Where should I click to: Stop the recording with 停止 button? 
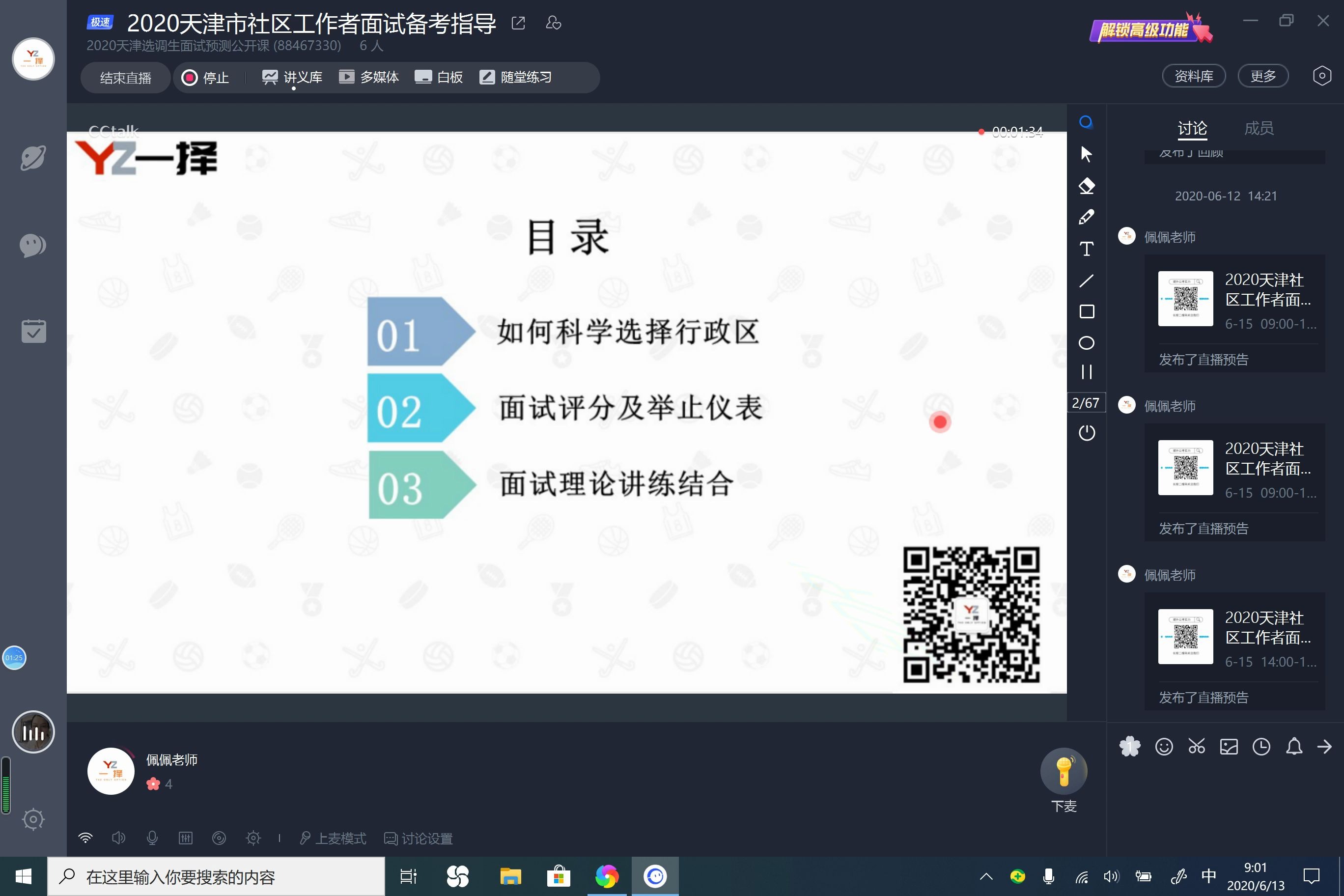[205, 78]
